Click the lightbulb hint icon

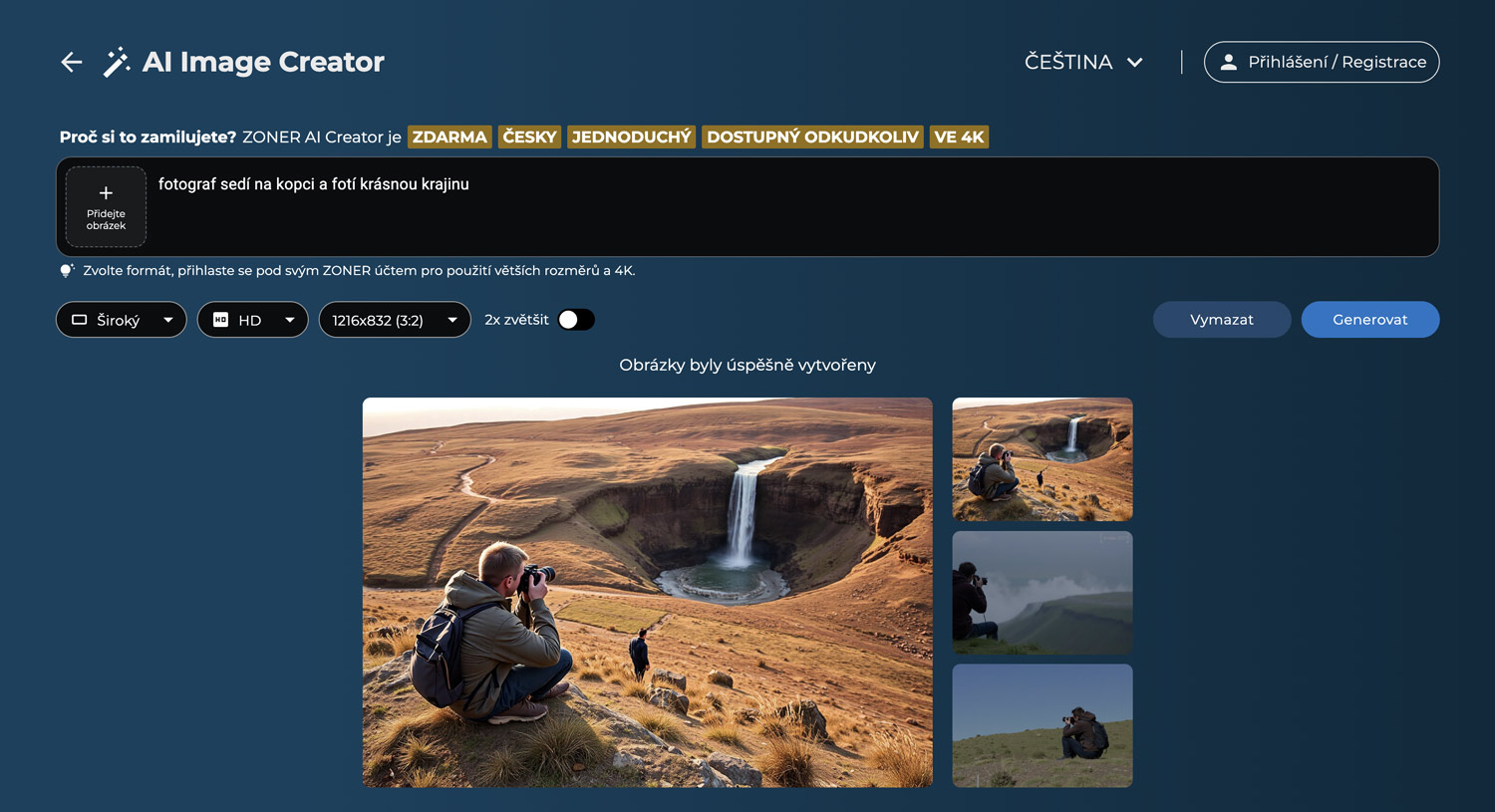click(x=67, y=270)
